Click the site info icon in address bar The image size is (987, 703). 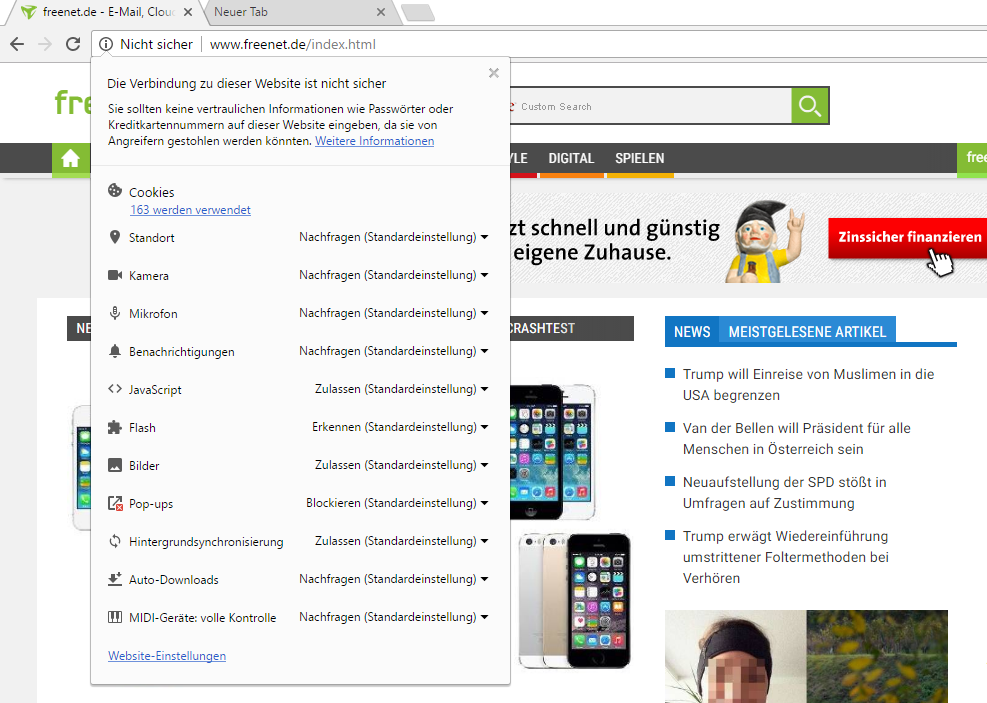pyautogui.click(x=106, y=44)
